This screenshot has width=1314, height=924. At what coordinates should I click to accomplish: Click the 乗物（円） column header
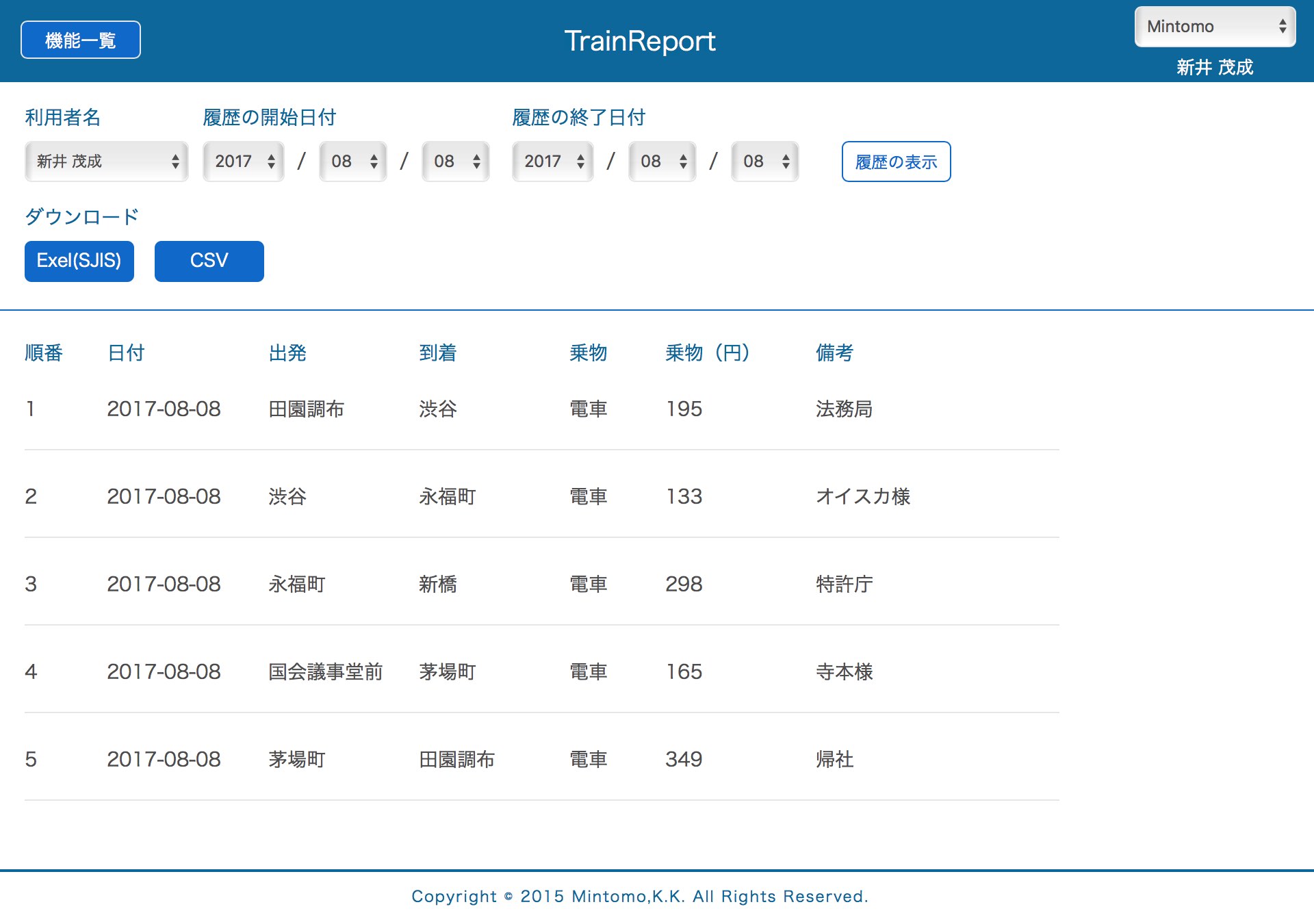[707, 352]
